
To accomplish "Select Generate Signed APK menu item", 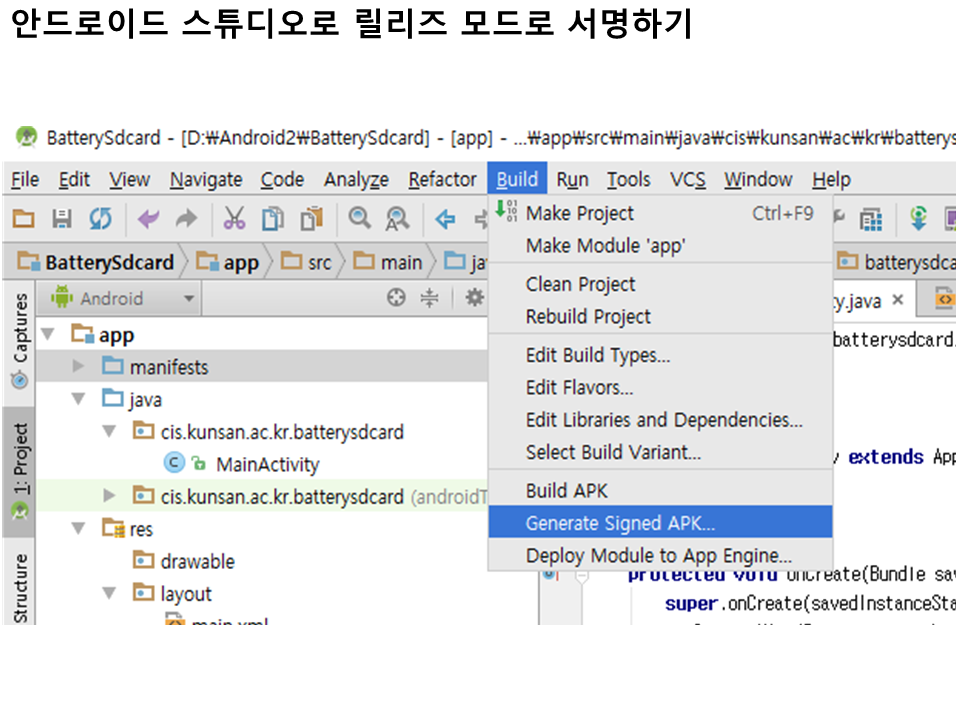I will pyautogui.click(x=620, y=523).
